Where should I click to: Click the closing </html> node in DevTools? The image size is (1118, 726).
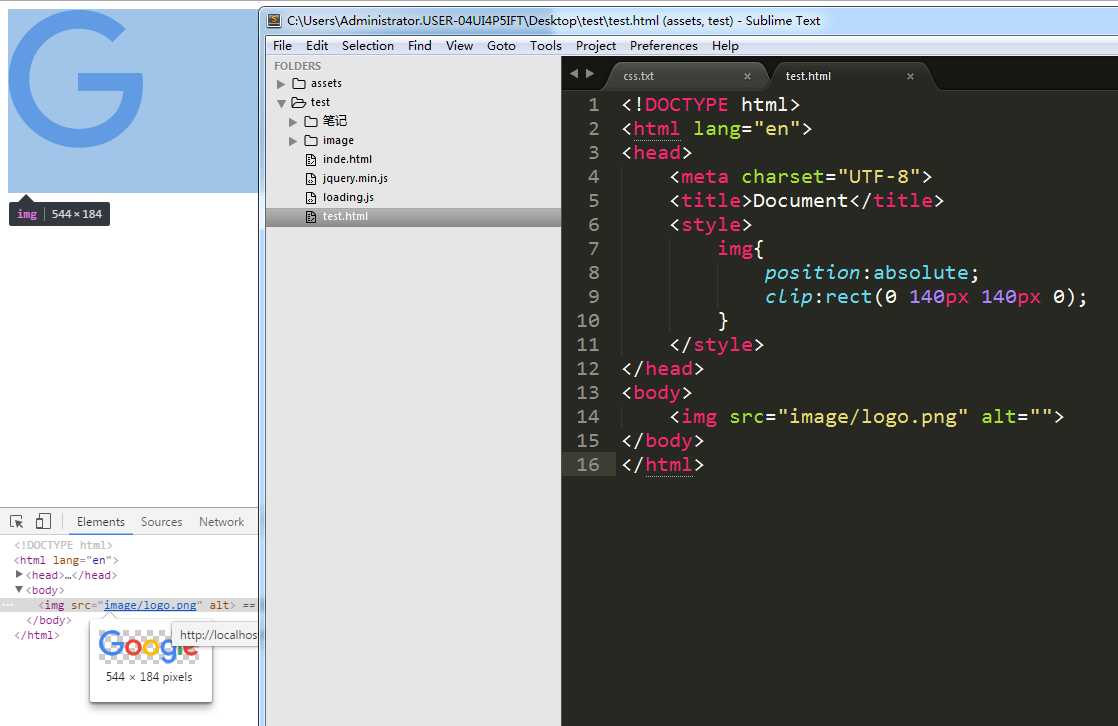37,635
